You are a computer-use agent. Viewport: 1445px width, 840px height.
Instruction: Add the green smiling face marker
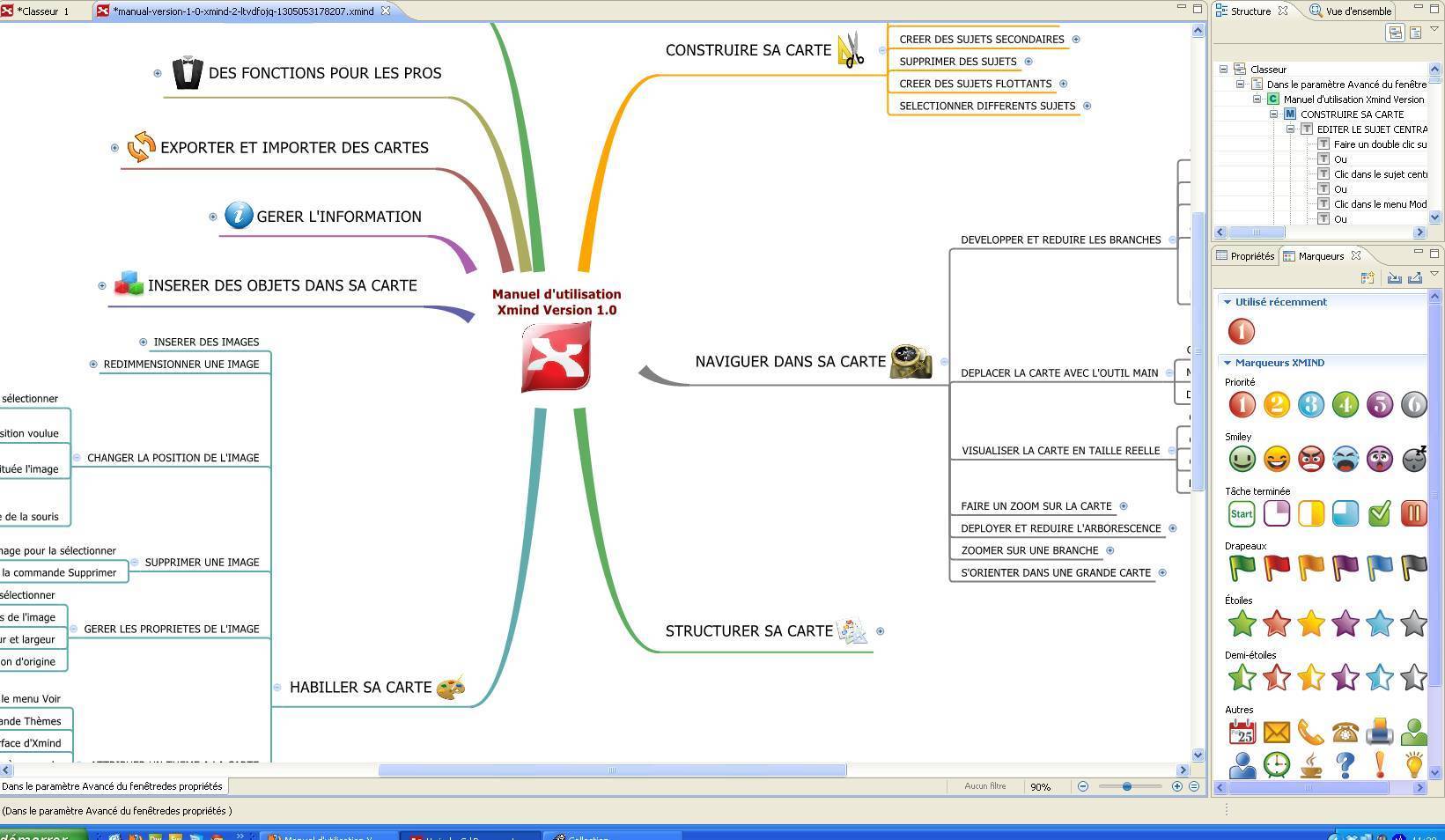point(1242,459)
